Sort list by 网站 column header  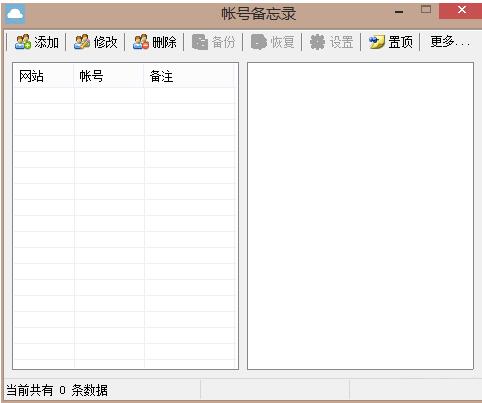coord(43,76)
